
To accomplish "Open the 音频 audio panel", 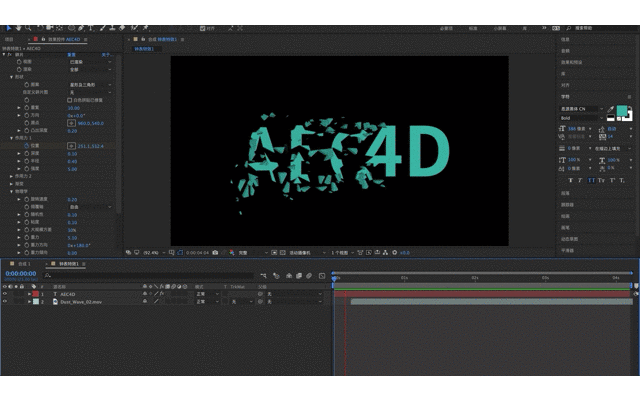I will (565, 51).
